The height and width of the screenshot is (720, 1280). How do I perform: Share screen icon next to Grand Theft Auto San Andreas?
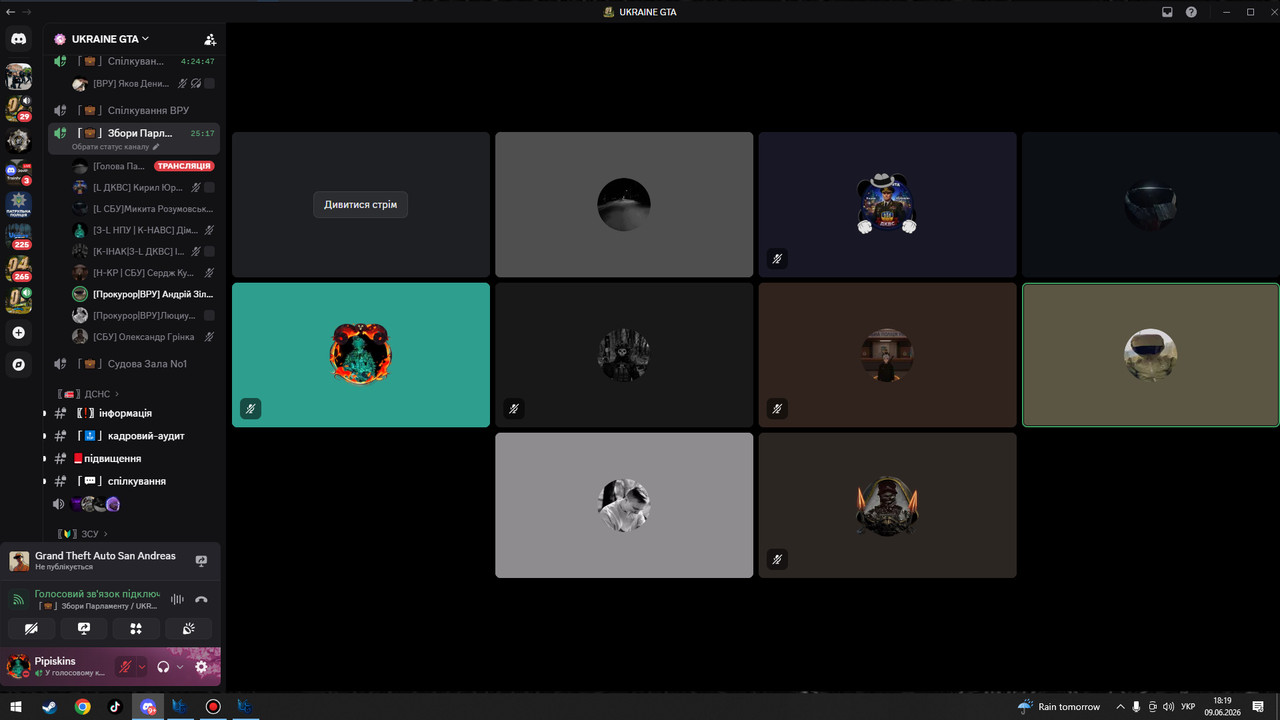(201, 561)
